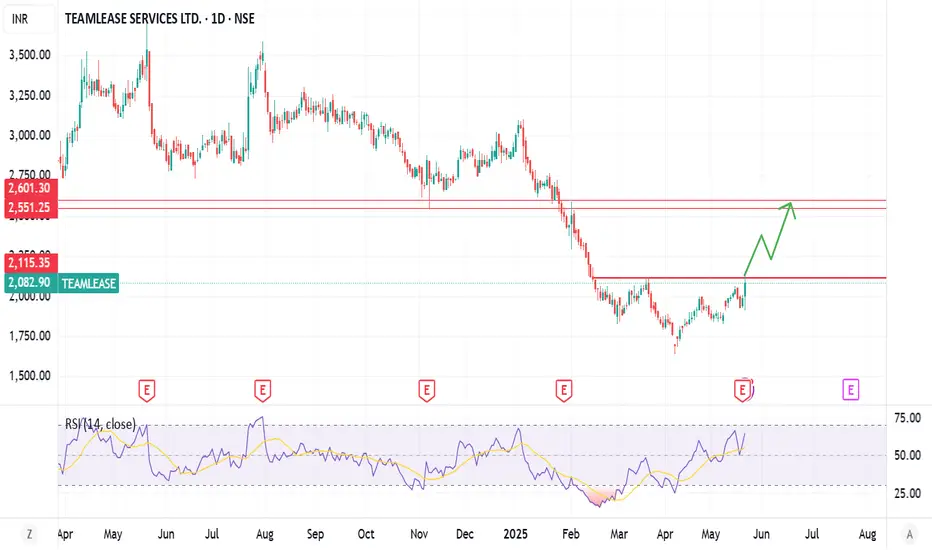The width and height of the screenshot is (932, 550).
Task: Click the 1,750.00 price axis label
Action: coord(30,336)
